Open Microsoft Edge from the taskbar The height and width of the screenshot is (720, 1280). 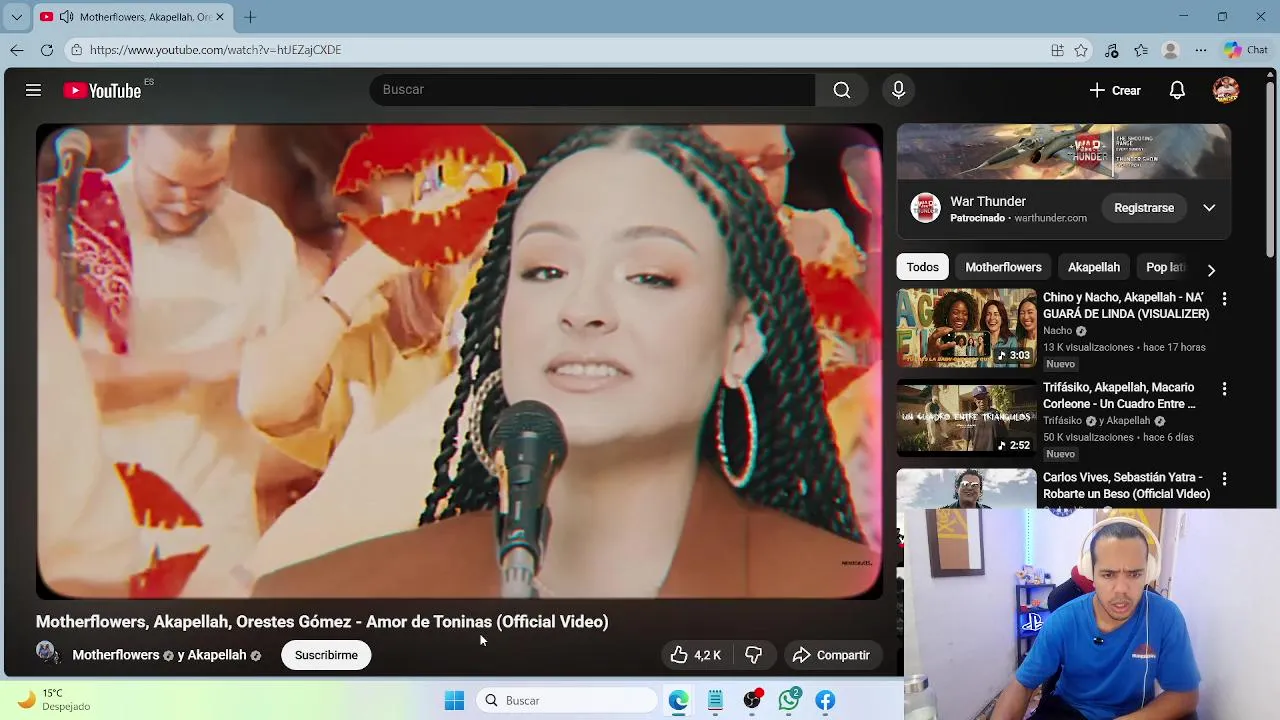tap(679, 700)
